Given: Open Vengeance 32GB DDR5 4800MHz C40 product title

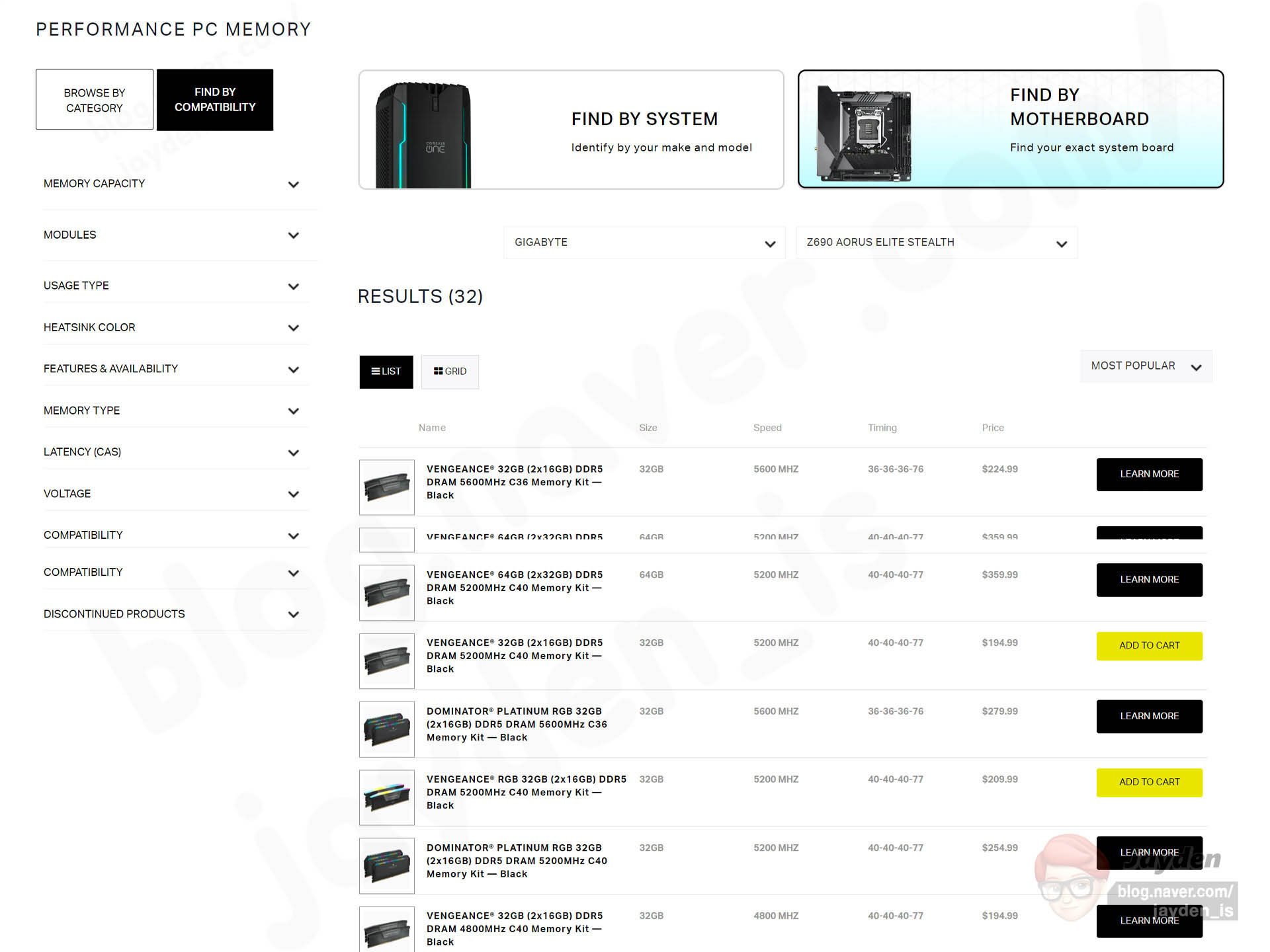Looking at the screenshot, I should point(515,929).
